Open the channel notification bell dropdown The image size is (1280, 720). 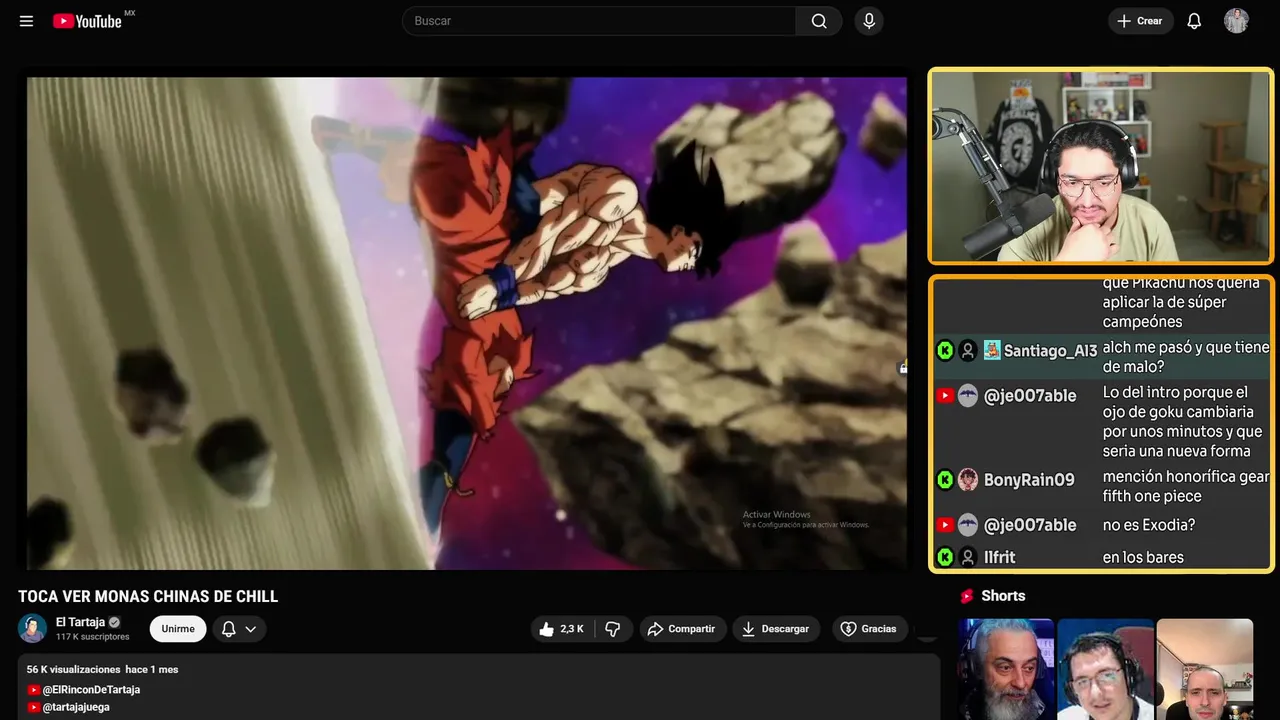coord(239,629)
